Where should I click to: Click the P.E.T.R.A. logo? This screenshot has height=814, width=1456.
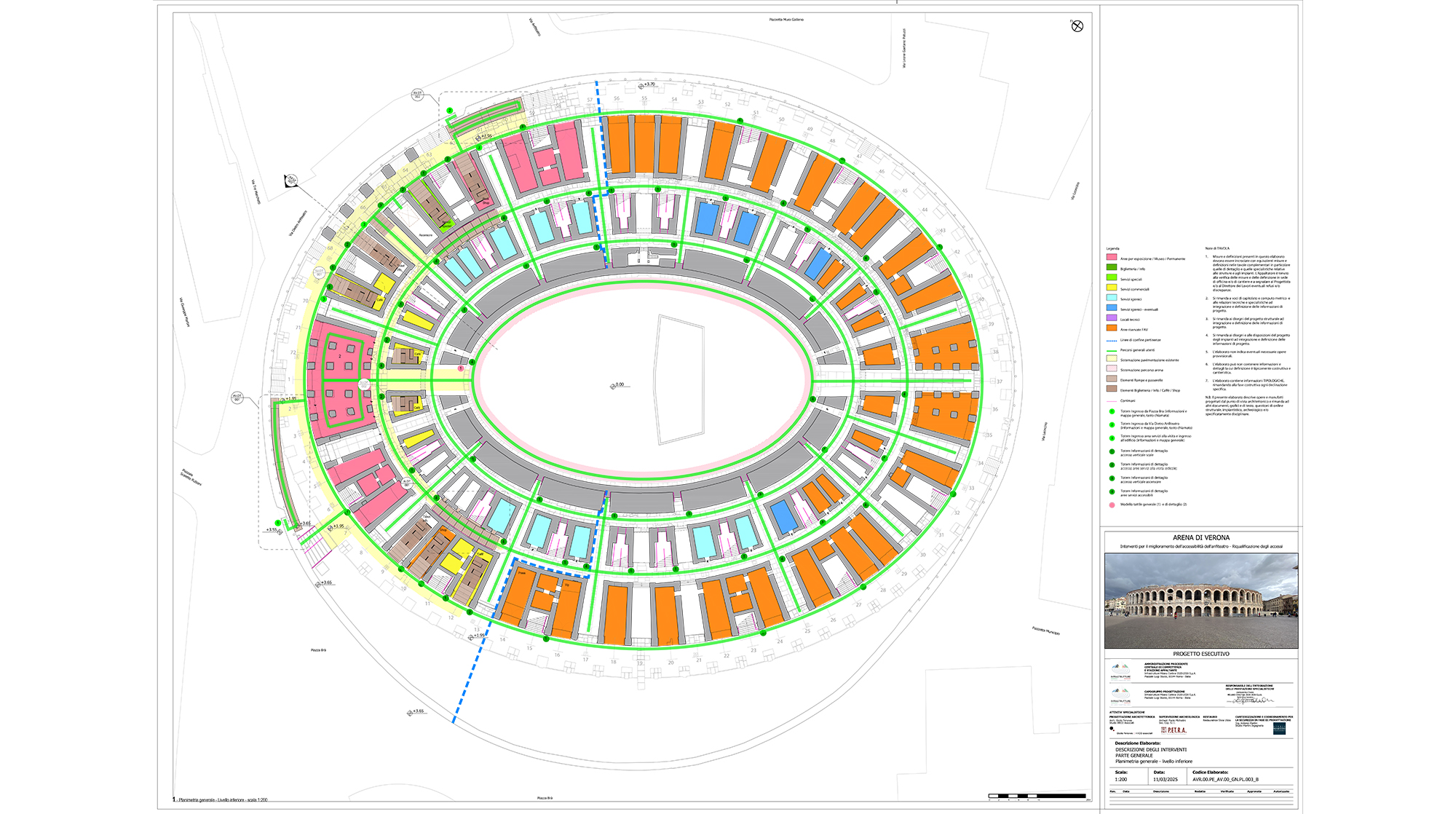[1174, 730]
